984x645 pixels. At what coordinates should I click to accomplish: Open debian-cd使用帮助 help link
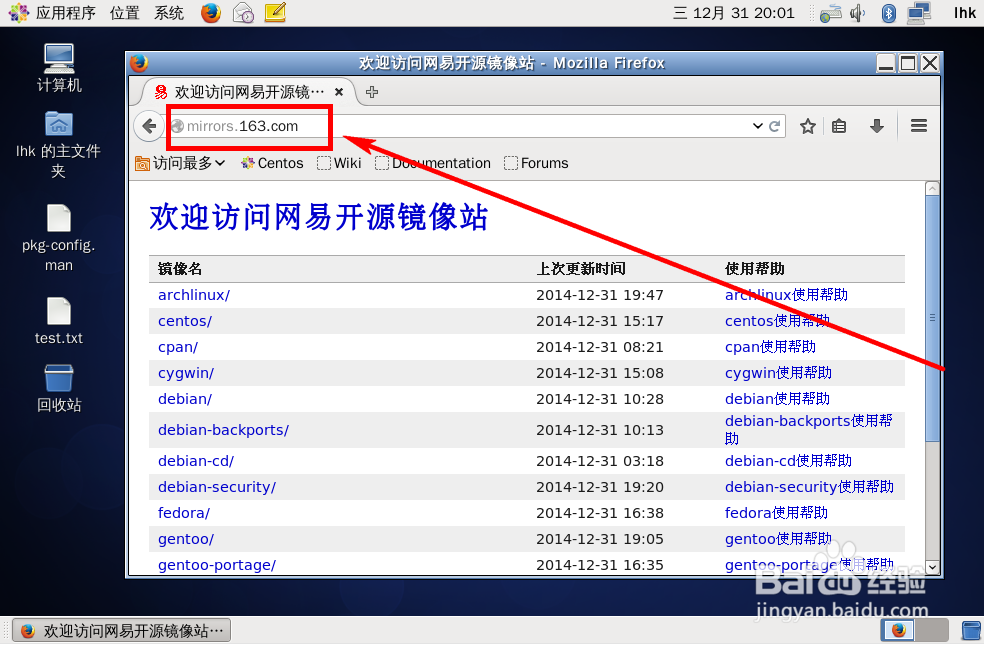[788, 461]
